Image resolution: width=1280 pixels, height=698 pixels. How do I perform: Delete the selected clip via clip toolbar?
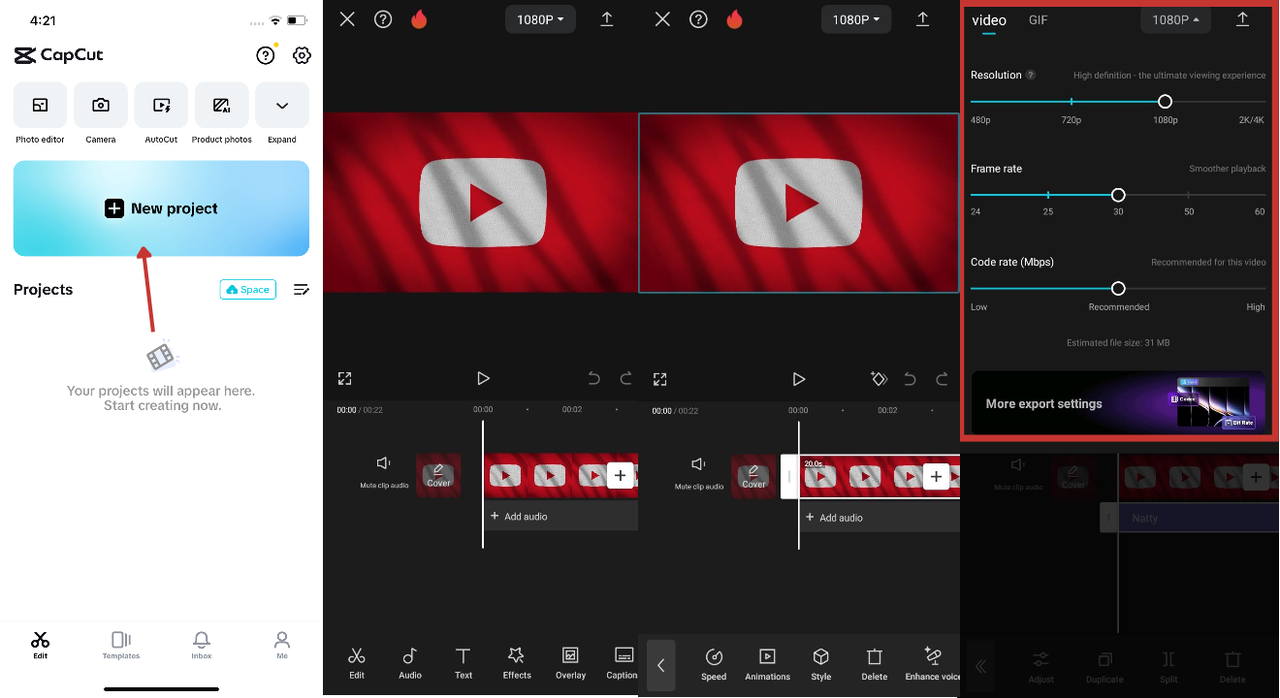tap(874, 664)
